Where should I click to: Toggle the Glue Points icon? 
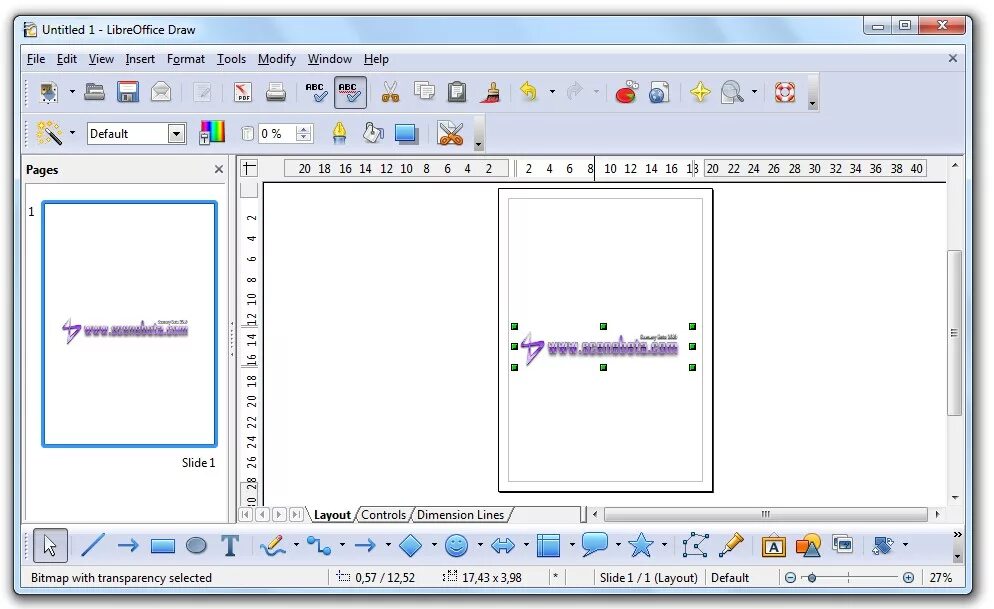pos(731,545)
